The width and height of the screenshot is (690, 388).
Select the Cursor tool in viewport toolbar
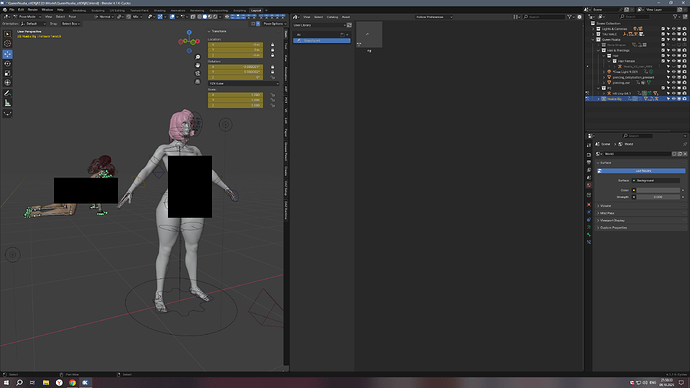(x=7, y=44)
